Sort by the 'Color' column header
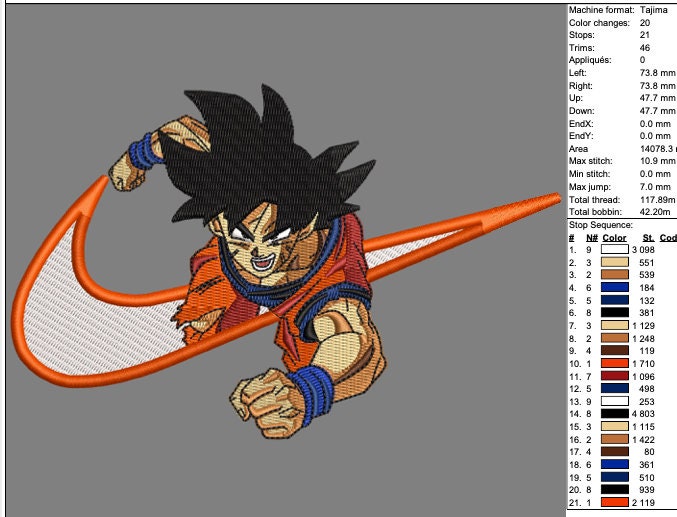 pos(614,238)
